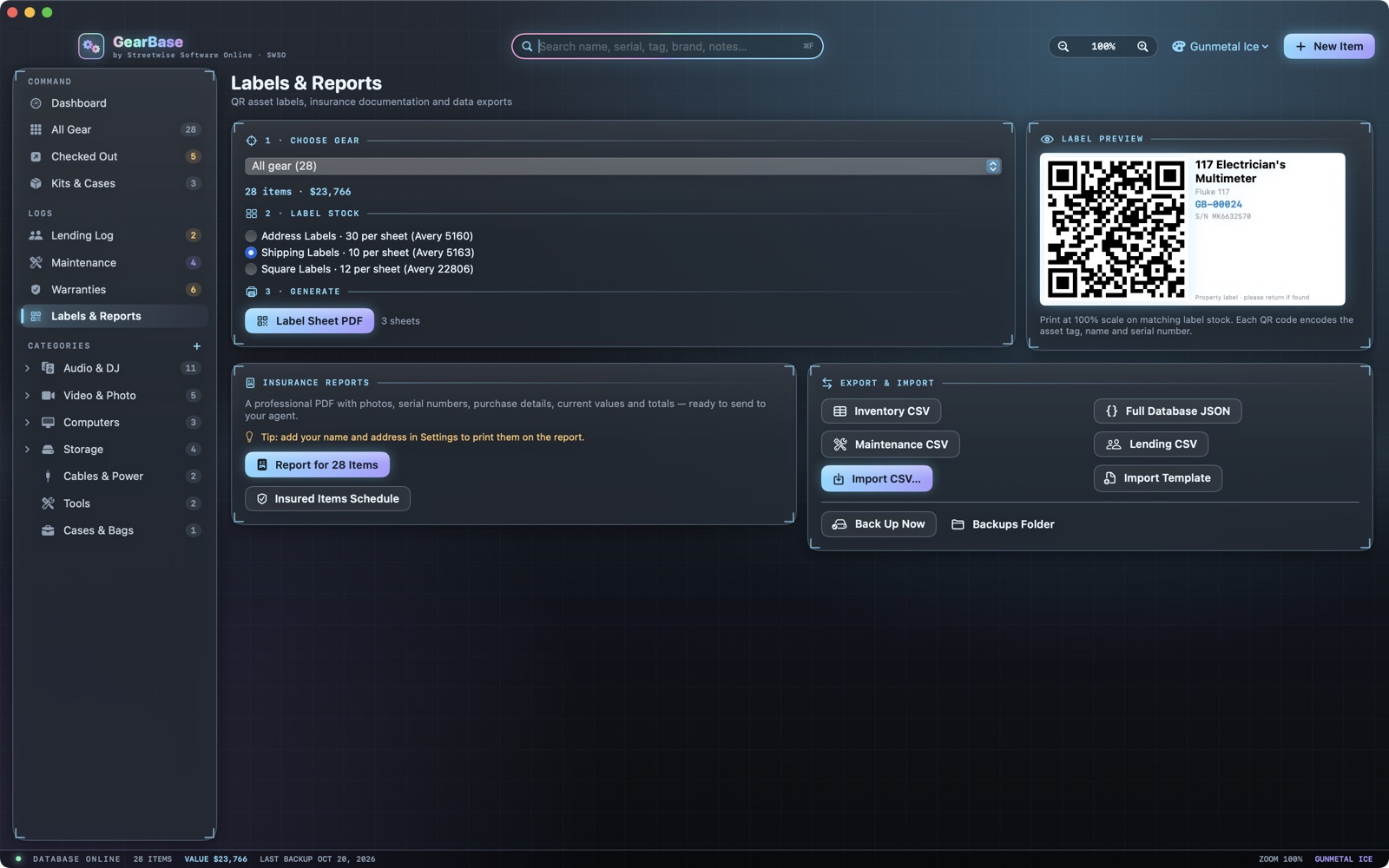Click the All Gear grid icon
1389x868 pixels.
tap(36, 130)
